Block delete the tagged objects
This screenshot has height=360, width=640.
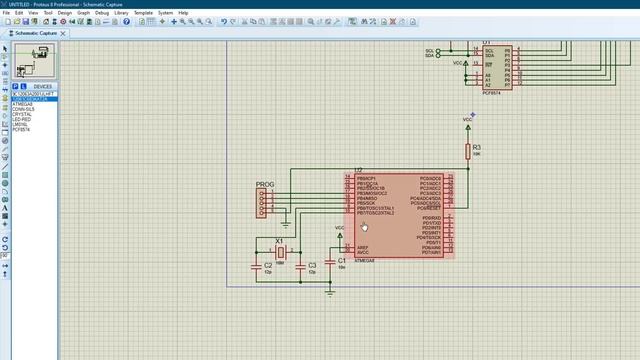[299, 22]
